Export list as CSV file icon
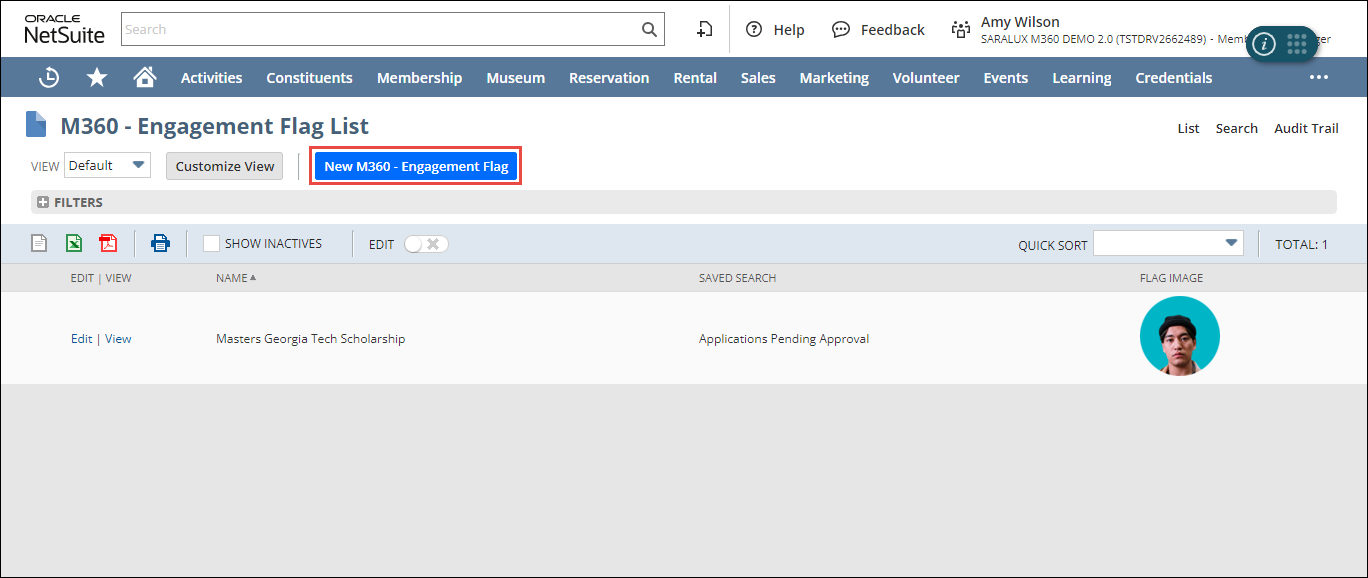This screenshot has width=1368, height=578. click(x=39, y=243)
